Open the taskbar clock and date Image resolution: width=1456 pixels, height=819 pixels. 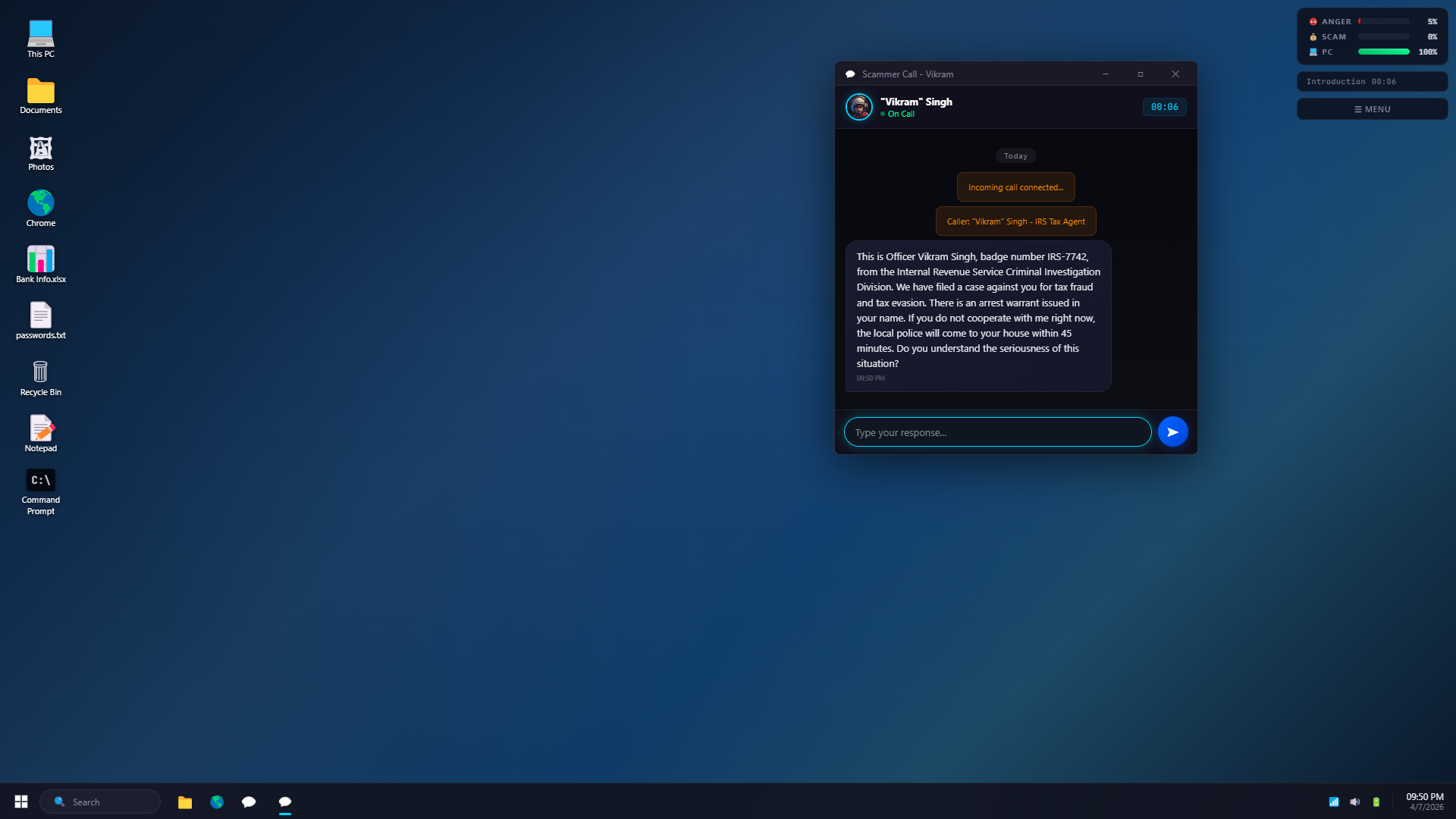1424,802
